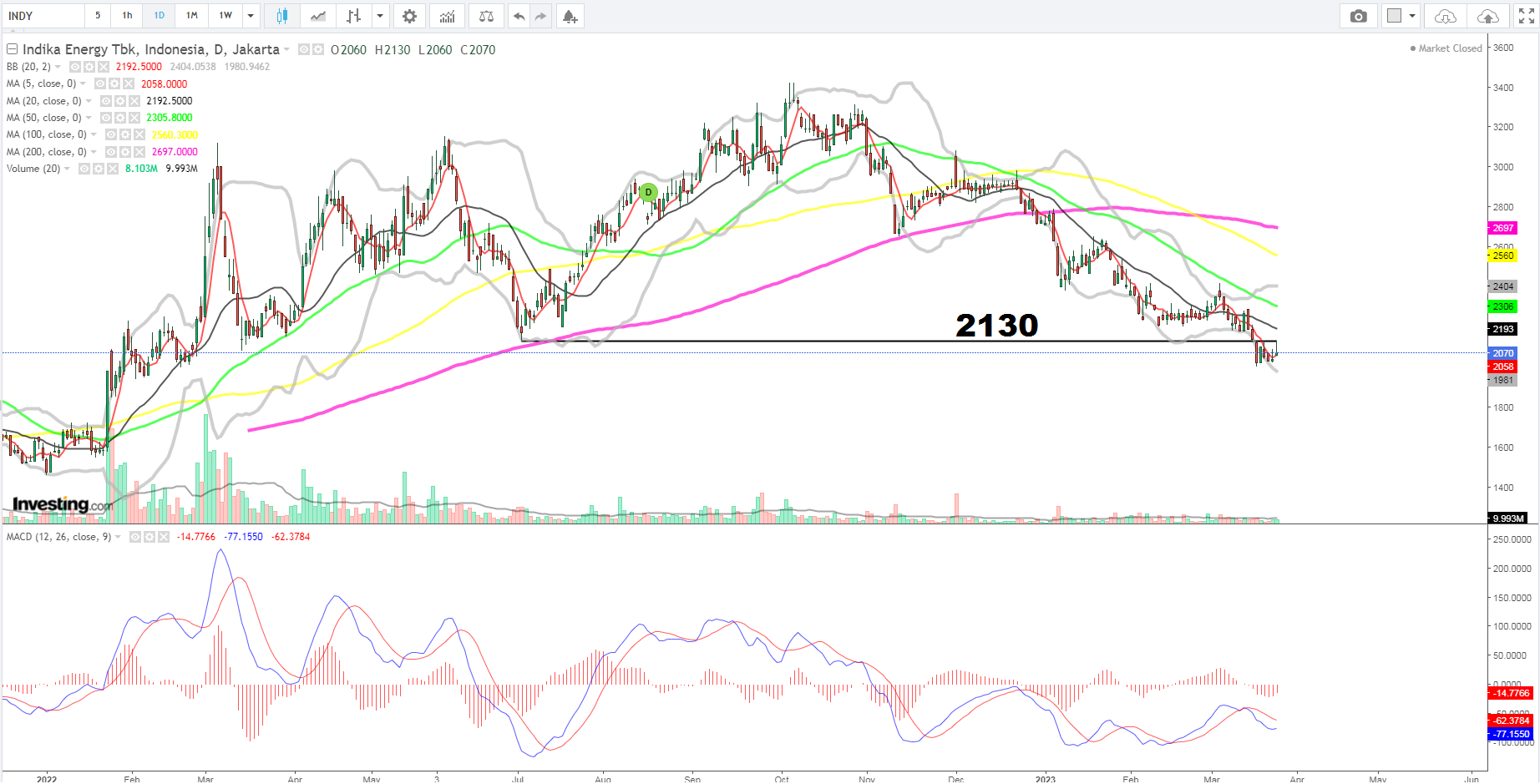
Task: Switch to the line chart style icon
Action: (x=318, y=16)
